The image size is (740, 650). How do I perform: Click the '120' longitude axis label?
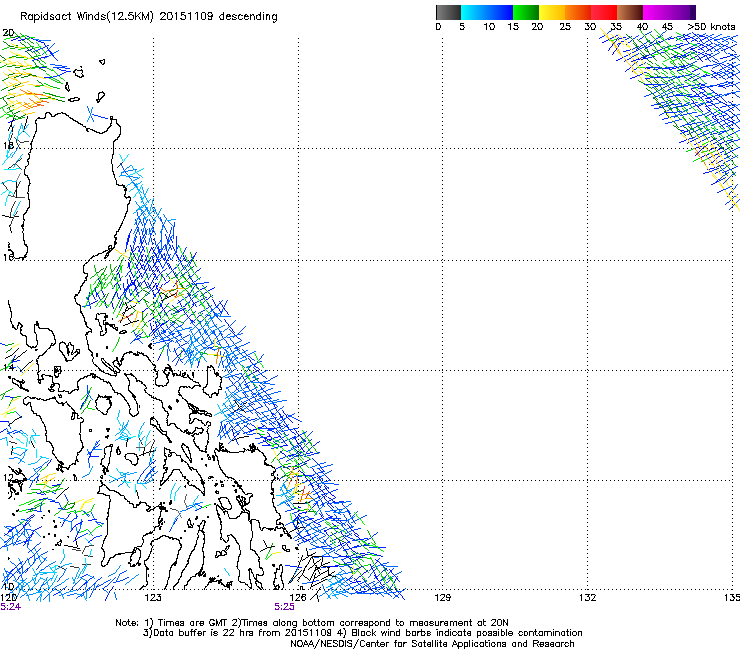click(x=8, y=598)
